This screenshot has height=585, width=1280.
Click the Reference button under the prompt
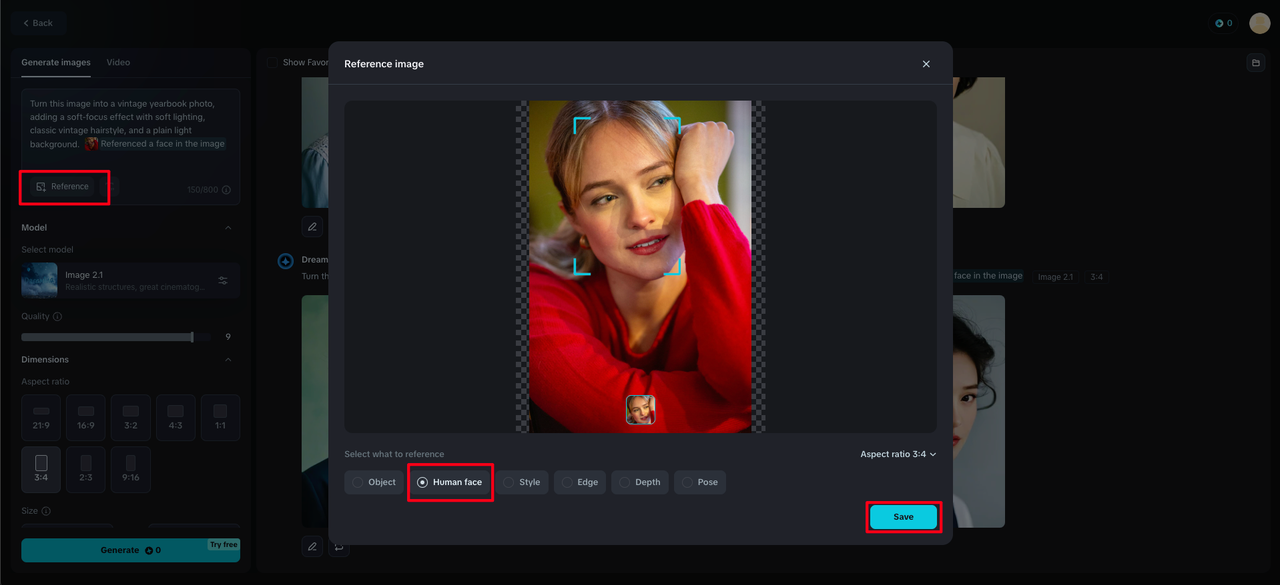[x=62, y=187]
